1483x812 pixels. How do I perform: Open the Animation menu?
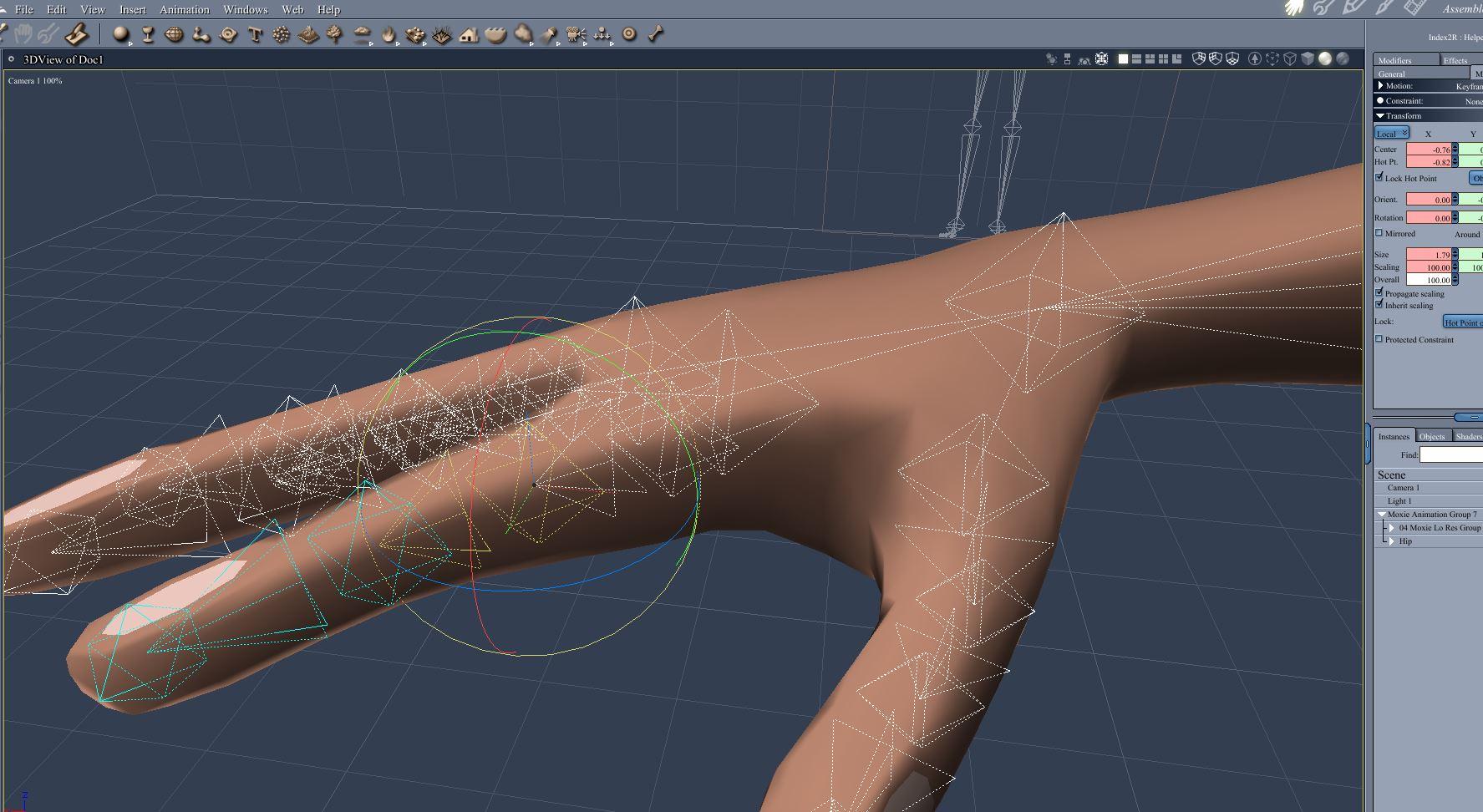185,9
